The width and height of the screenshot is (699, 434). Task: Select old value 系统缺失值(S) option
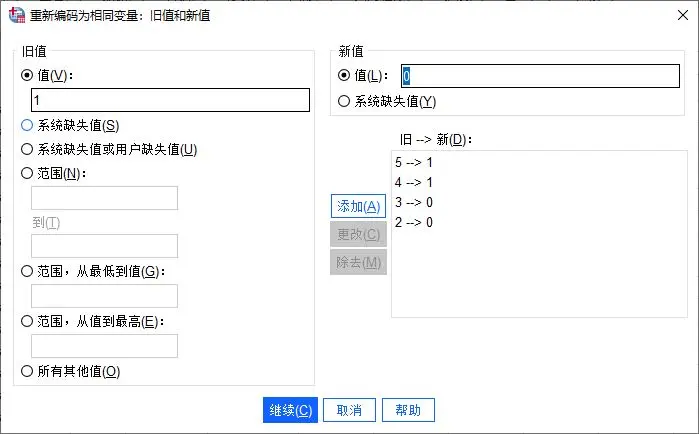27,125
